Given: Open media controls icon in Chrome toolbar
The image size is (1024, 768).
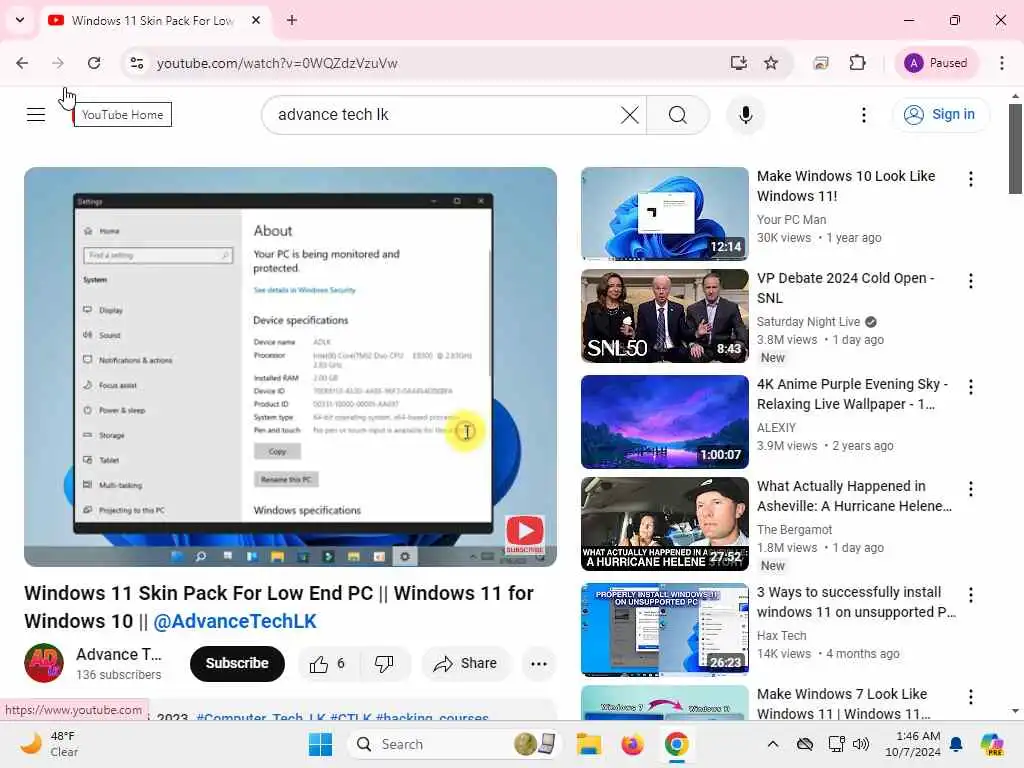Looking at the screenshot, I should (x=821, y=63).
